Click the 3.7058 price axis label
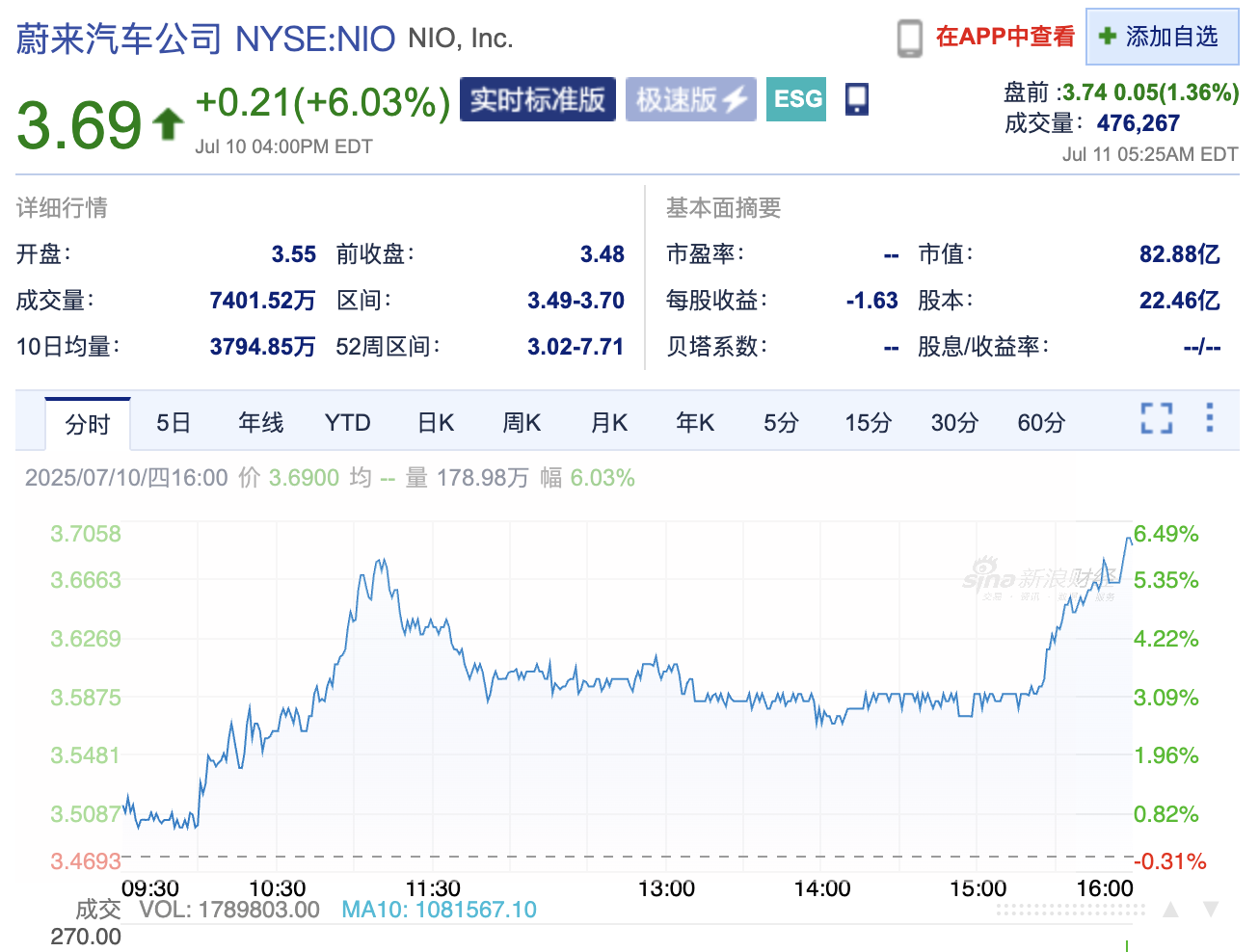 pos(86,534)
